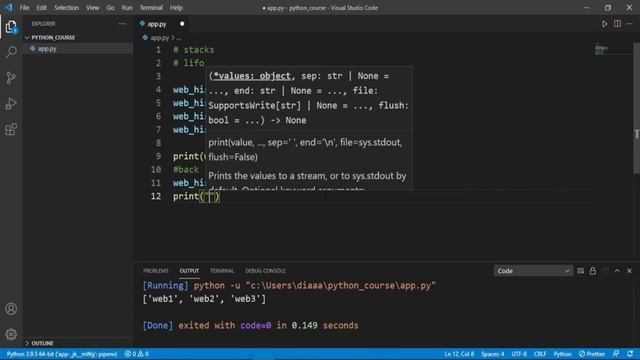Screen dimensions: 640x360
Task: Change Spaces: 4 indentation setting
Action: [493, 354]
